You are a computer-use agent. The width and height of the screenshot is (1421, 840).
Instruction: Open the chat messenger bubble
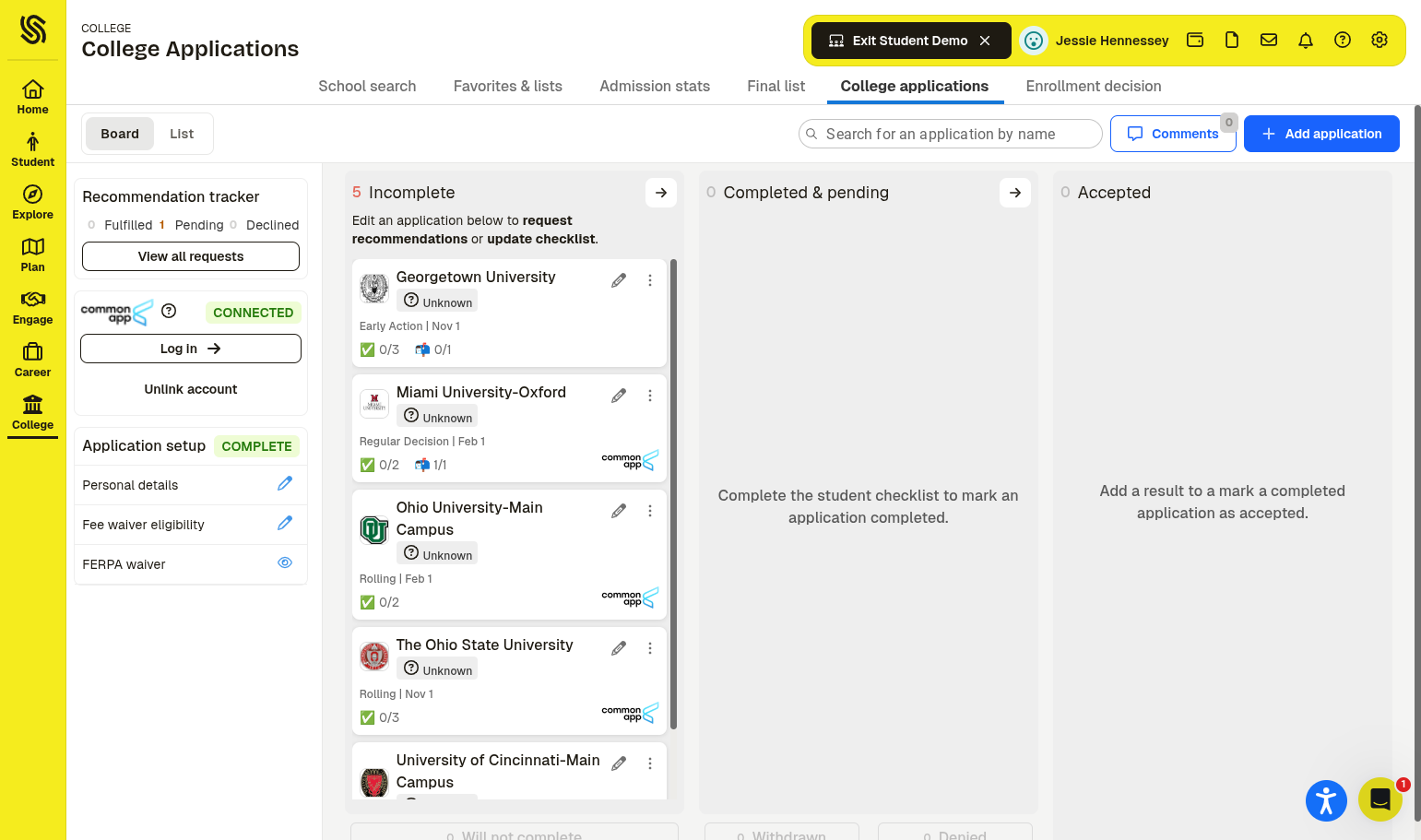point(1380,799)
